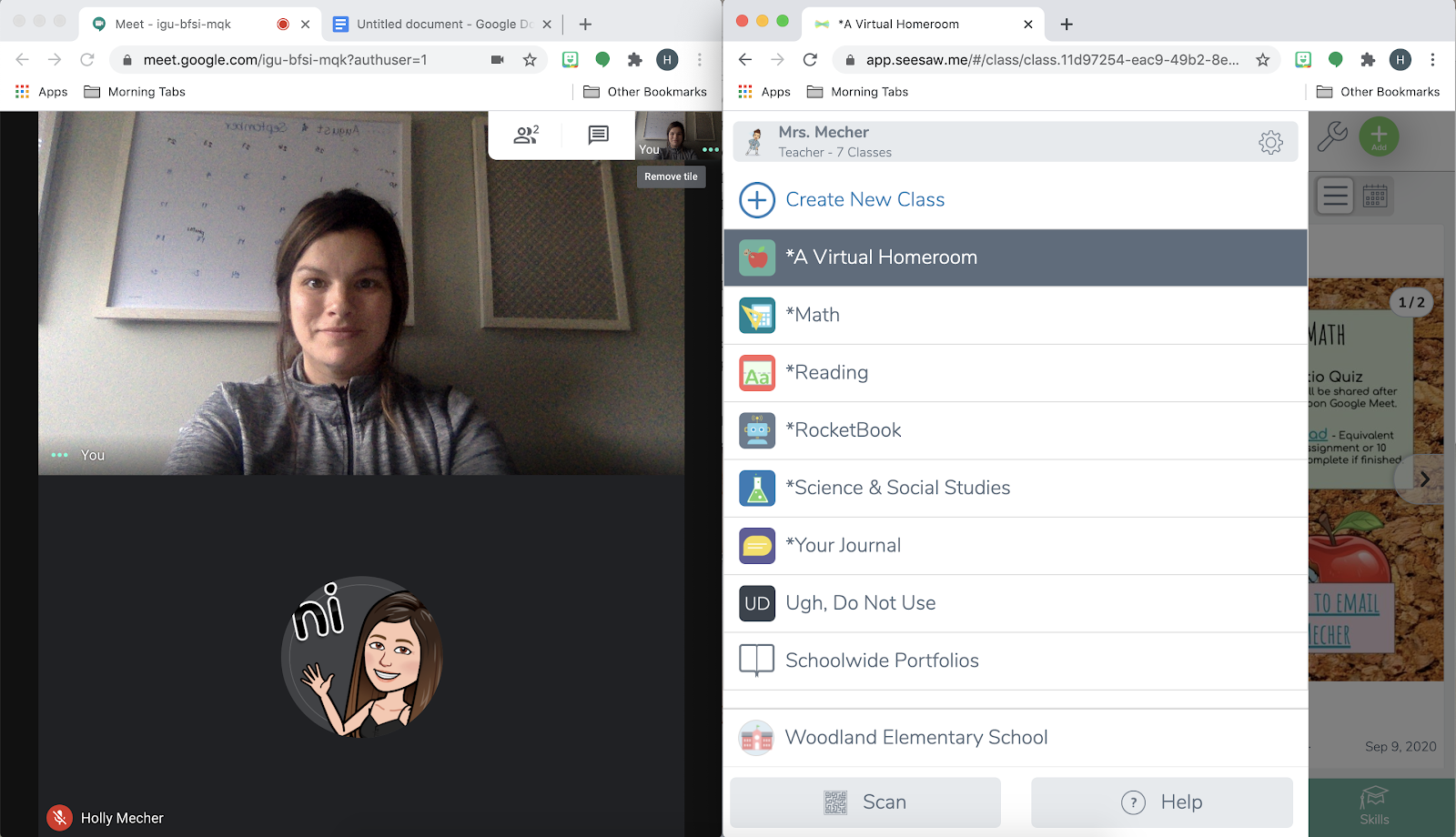Click the Meet address bar URL
Image resolution: width=1456 pixels, height=837 pixels.
(285, 60)
